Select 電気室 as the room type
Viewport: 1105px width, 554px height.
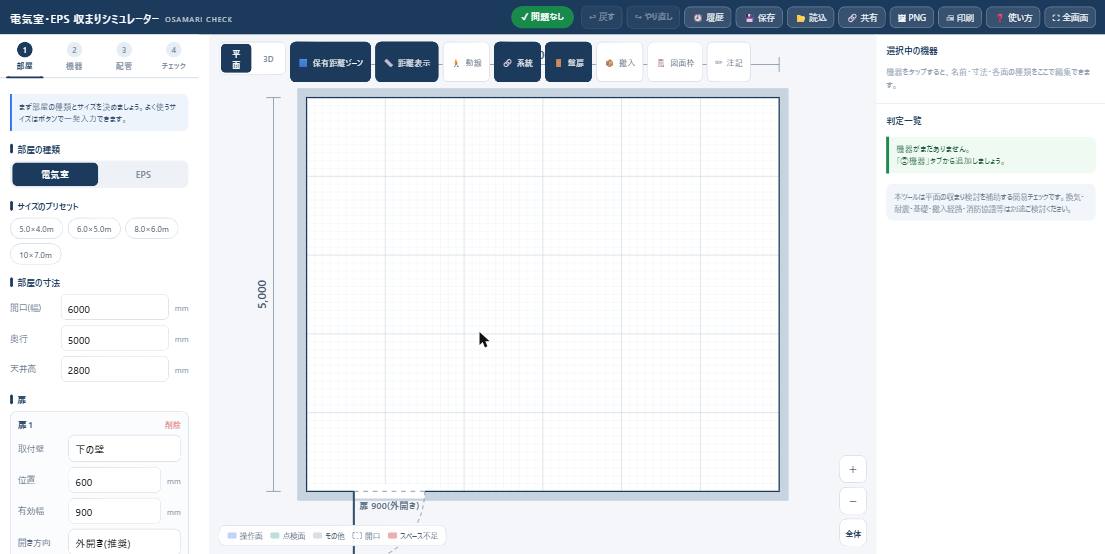(55, 174)
